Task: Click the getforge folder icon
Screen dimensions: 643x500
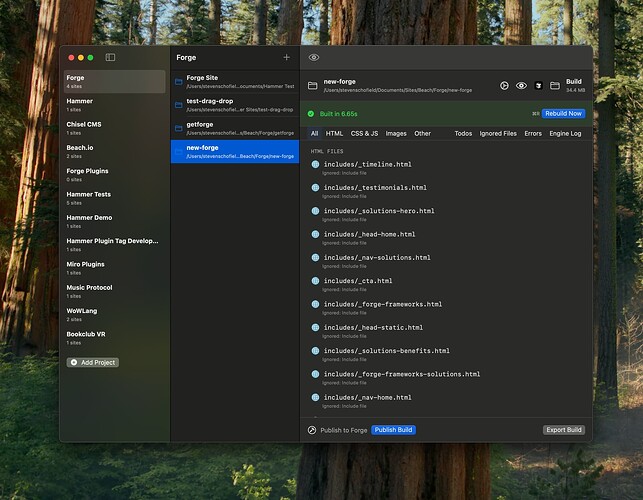Action: [x=179, y=128]
